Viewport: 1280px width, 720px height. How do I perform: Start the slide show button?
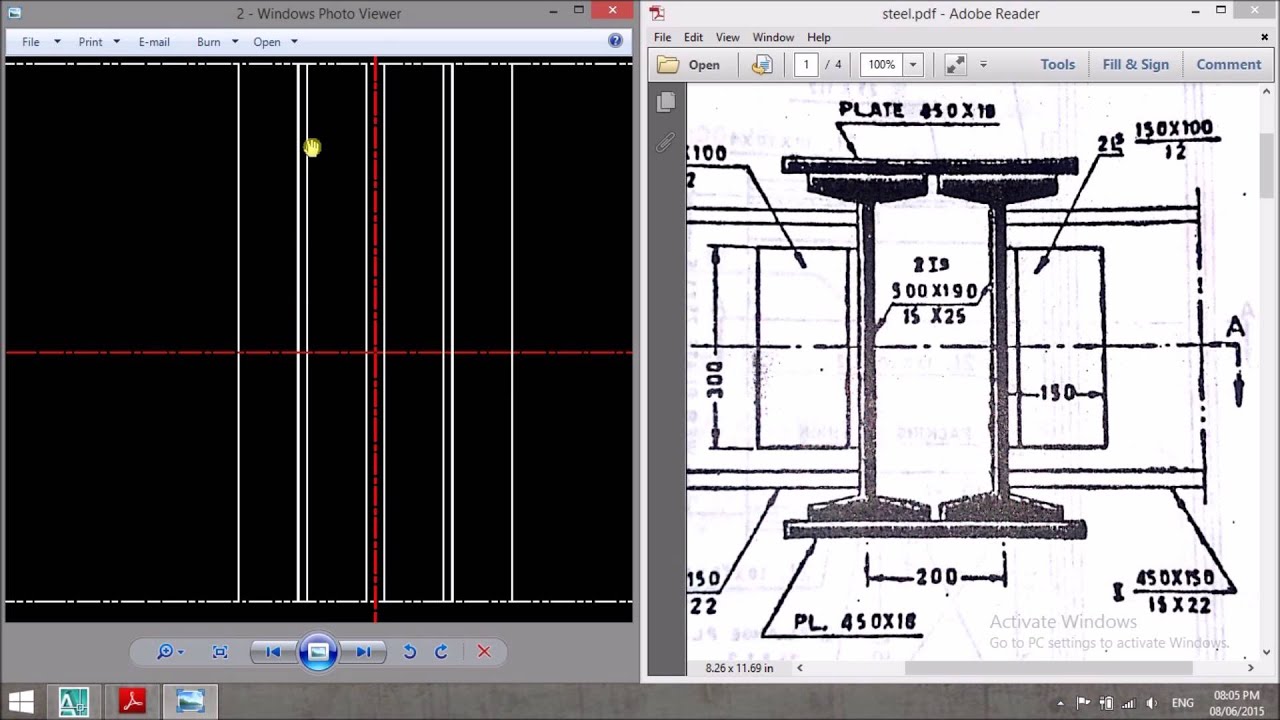[x=318, y=652]
